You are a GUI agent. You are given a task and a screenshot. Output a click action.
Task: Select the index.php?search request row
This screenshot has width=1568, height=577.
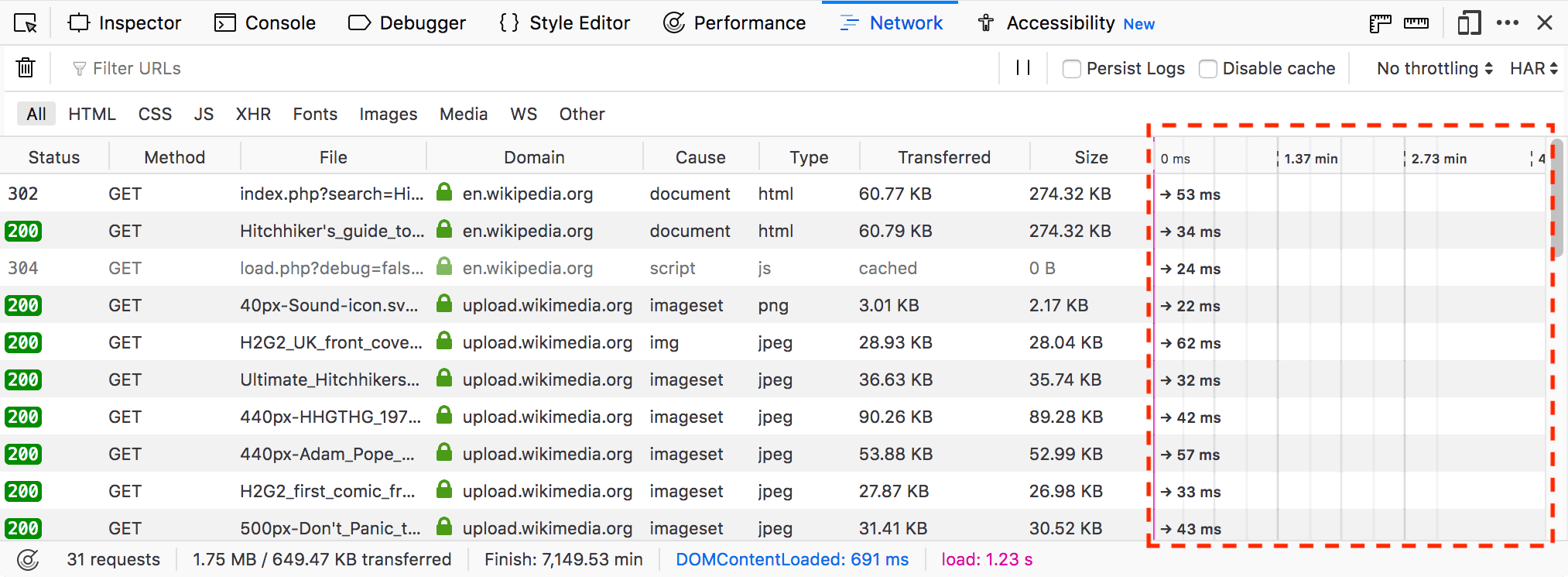(331, 194)
